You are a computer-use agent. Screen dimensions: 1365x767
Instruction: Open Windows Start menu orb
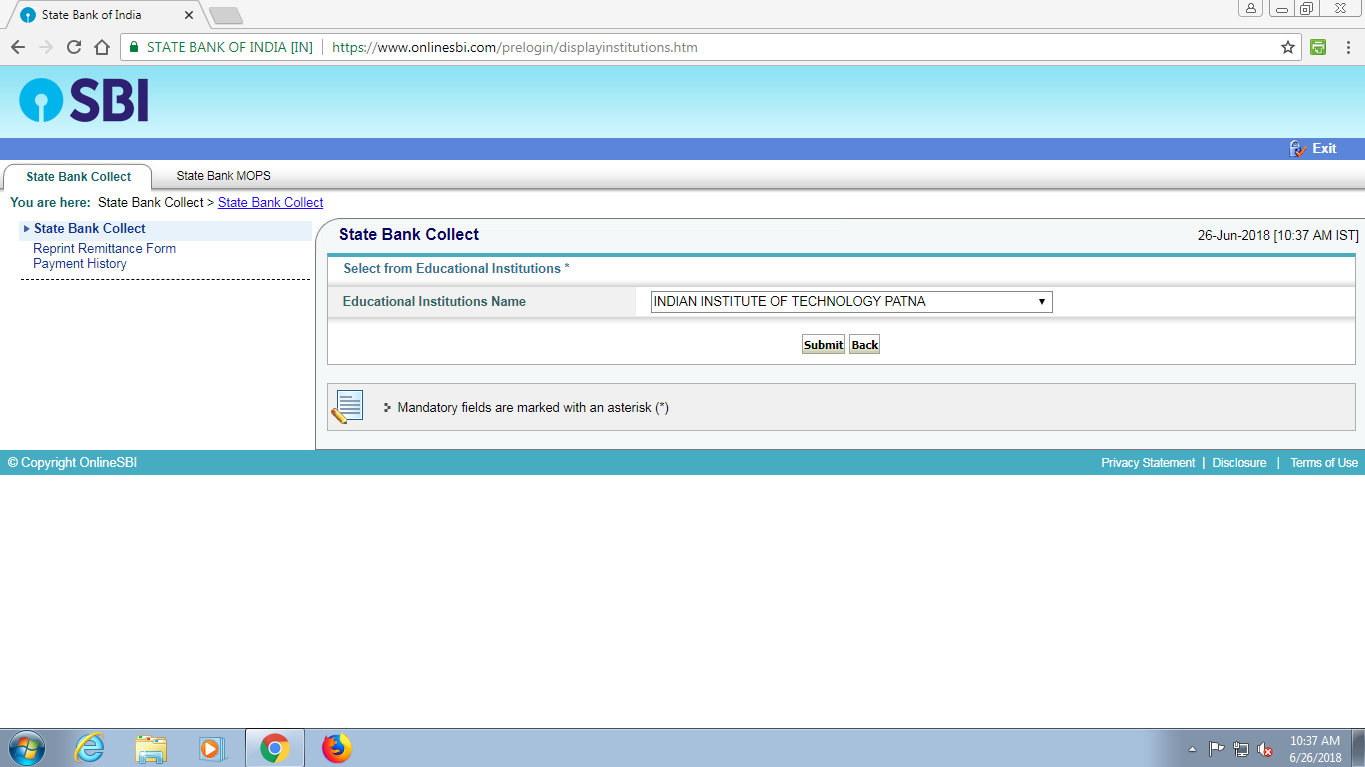click(26, 748)
